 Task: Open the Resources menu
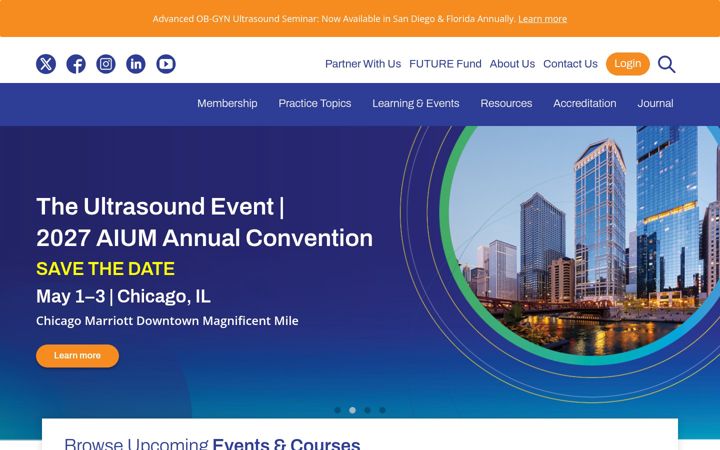(506, 103)
